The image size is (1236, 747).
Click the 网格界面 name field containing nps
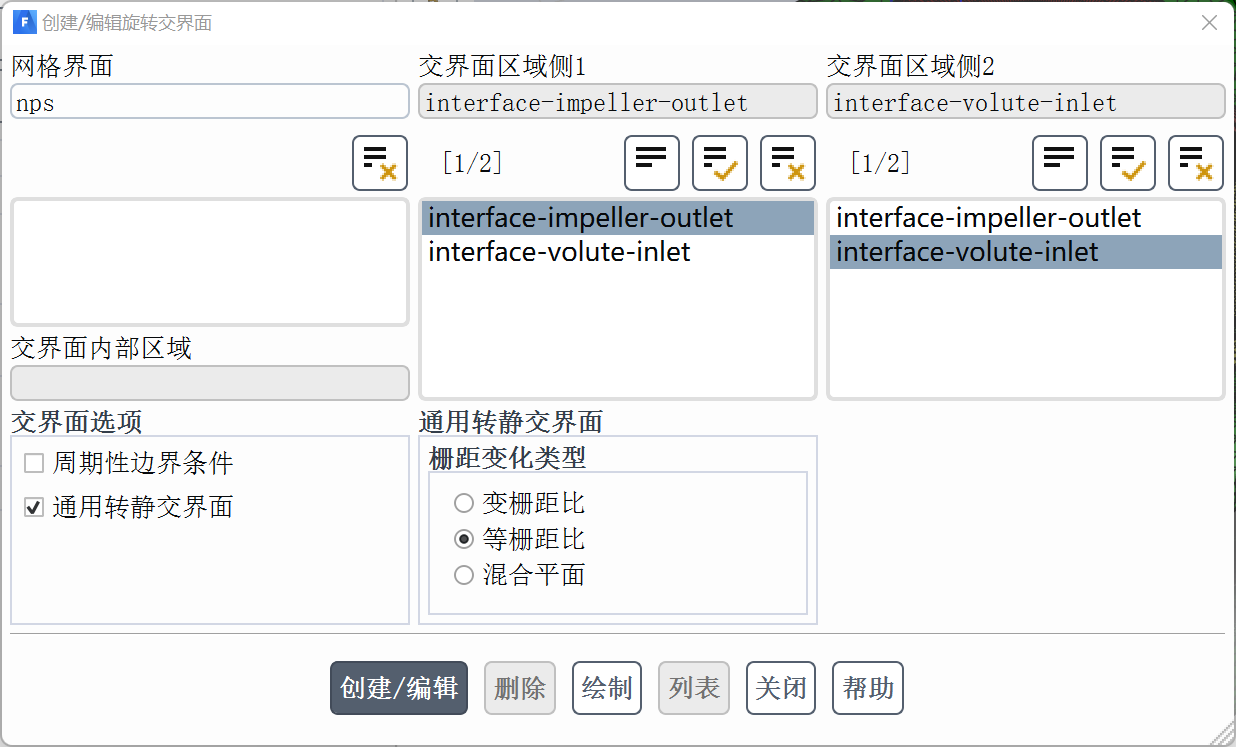pos(210,102)
